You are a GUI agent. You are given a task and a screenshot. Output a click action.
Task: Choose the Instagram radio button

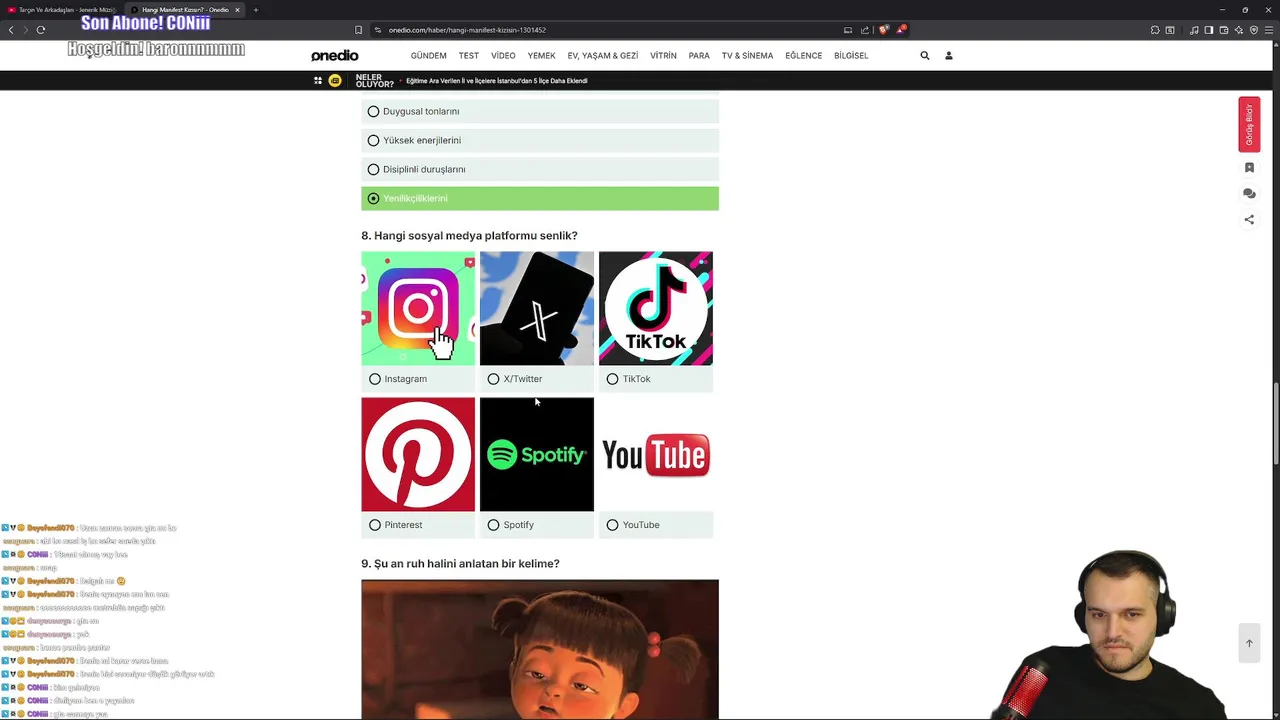375,379
